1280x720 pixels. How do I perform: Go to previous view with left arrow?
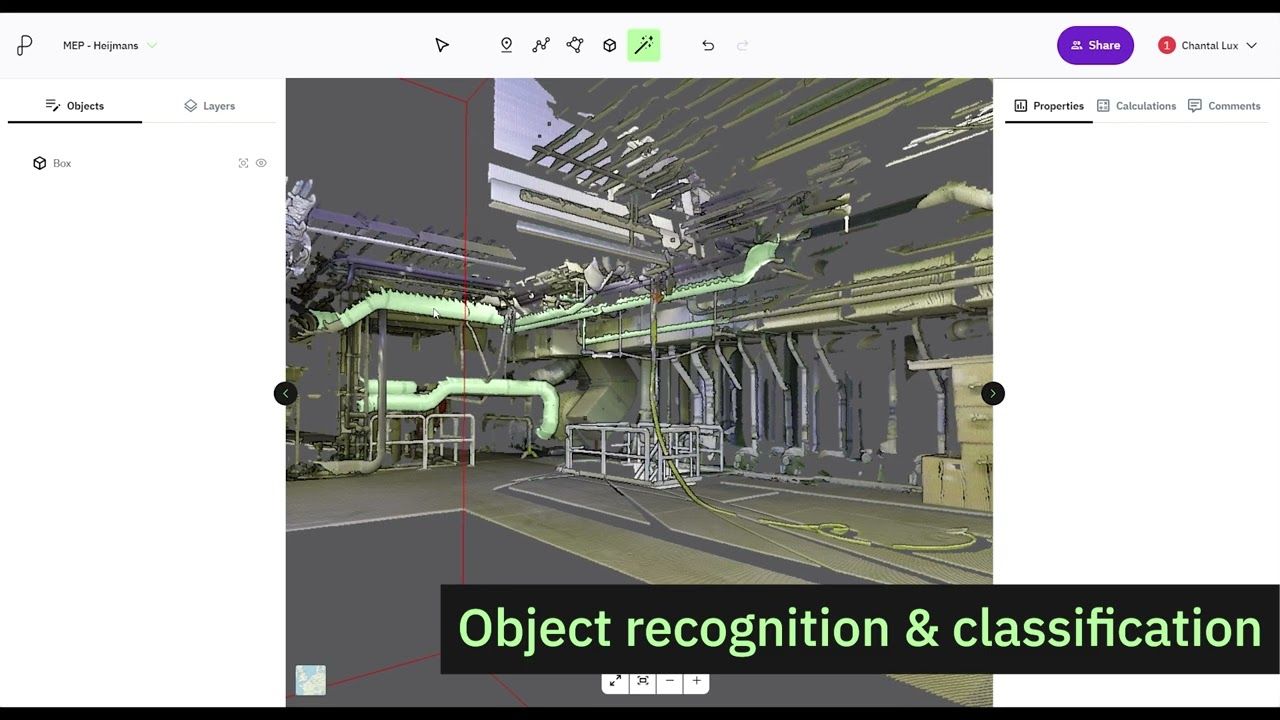[x=285, y=393]
